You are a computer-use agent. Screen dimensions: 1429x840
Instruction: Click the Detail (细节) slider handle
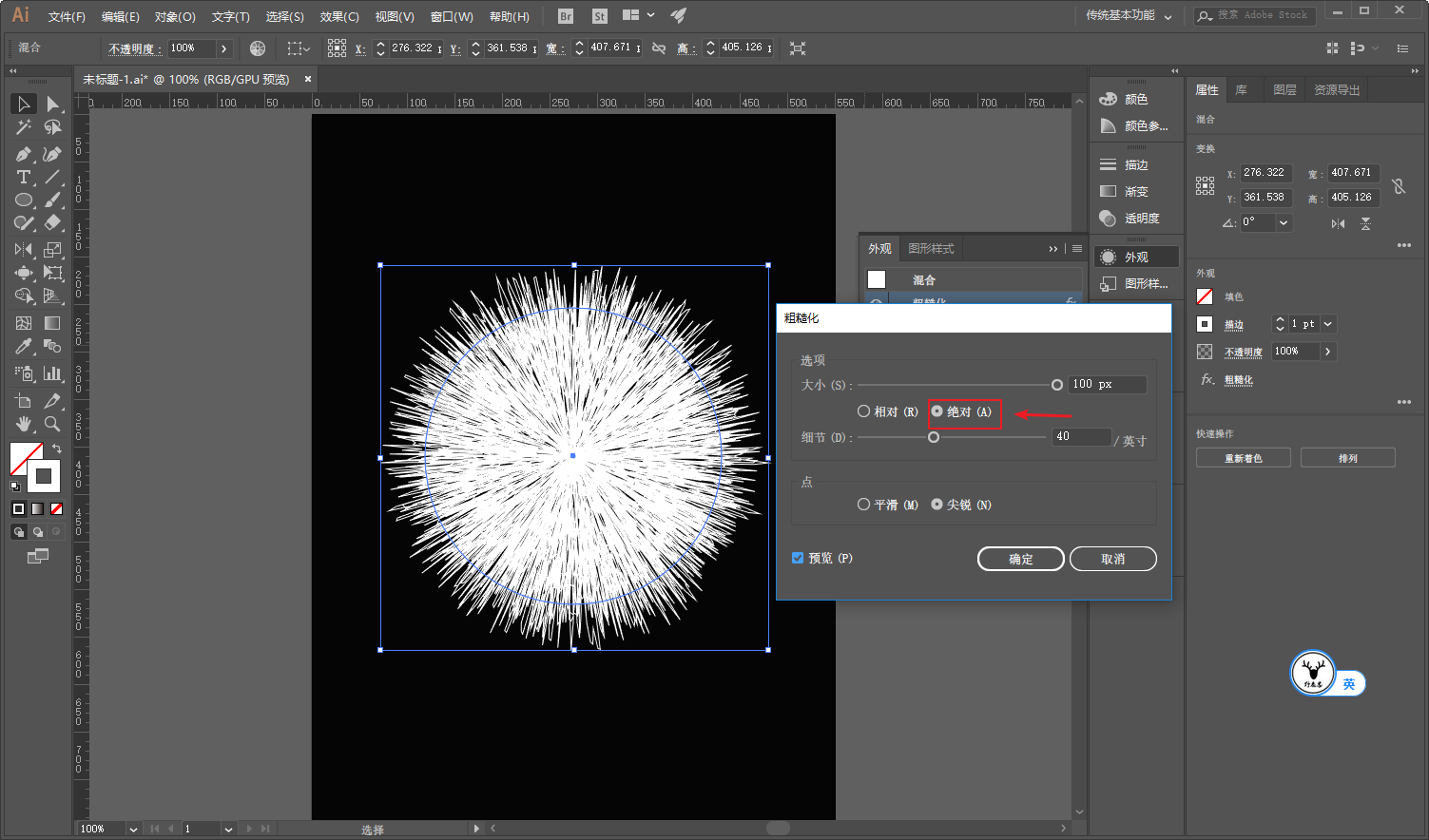coord(934,437)
